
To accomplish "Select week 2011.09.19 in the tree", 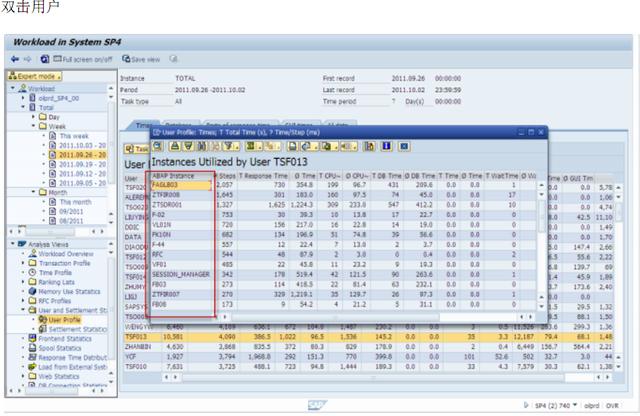I will [82, 164].
